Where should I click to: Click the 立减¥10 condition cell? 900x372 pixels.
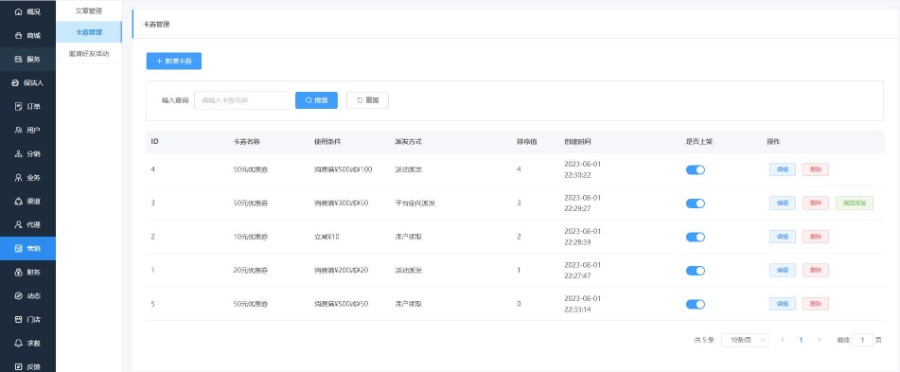click(x=327, y=237)
